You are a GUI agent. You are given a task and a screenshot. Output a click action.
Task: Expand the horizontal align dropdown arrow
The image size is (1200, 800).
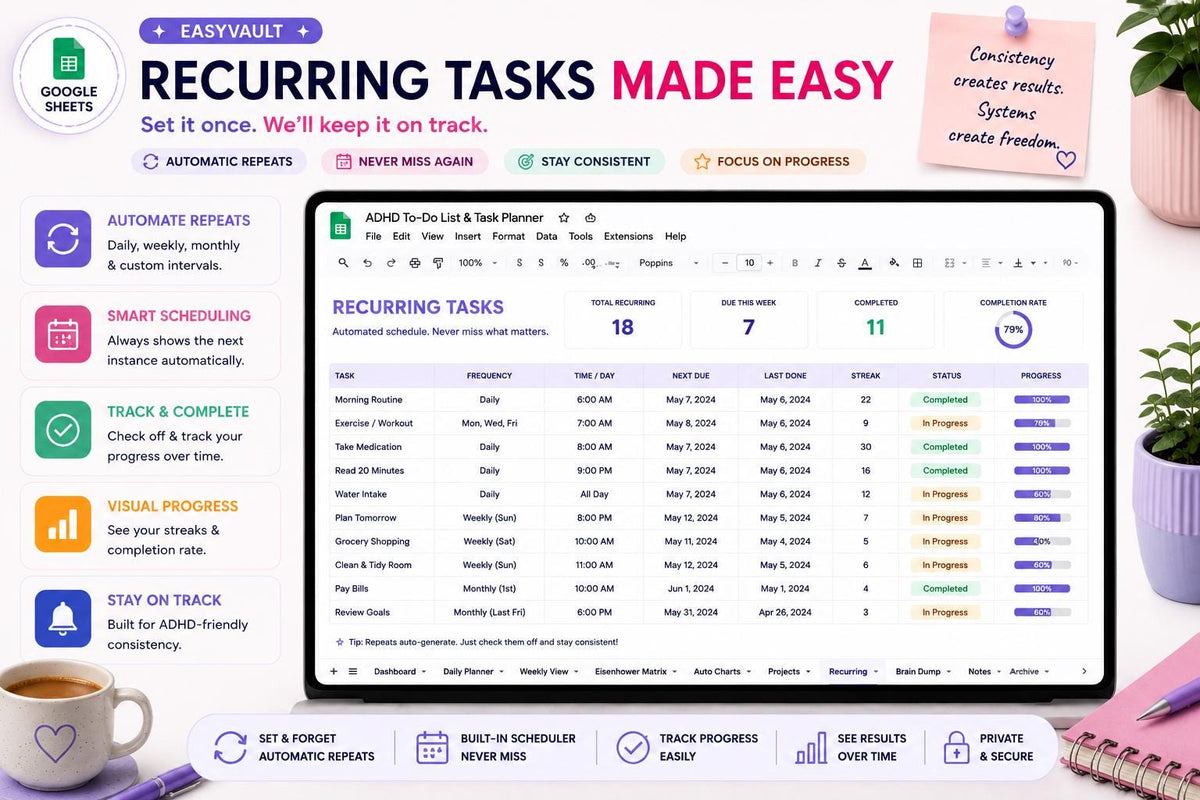(1000, 264)
